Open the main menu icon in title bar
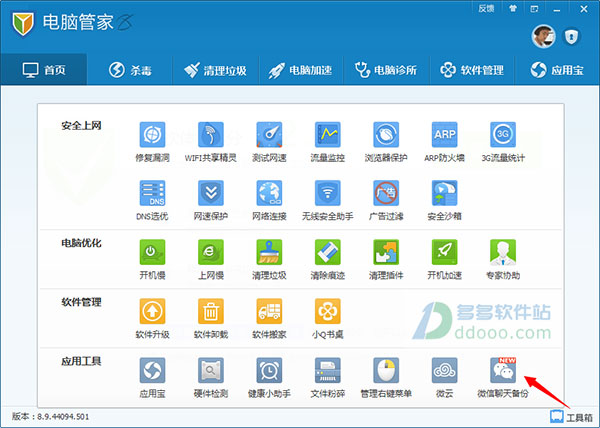 (x=534, y=9)
